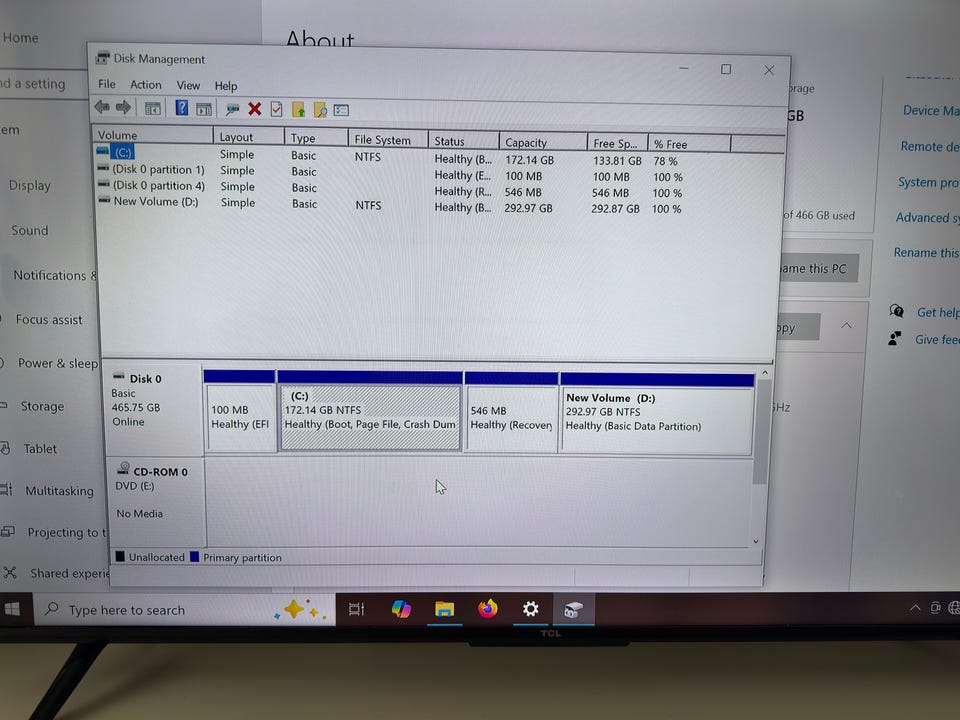This screenshot has width=960, height=720.
Task: Toggle Show/Hide Console Tree toolbar icon
Action: pos(152,109)
